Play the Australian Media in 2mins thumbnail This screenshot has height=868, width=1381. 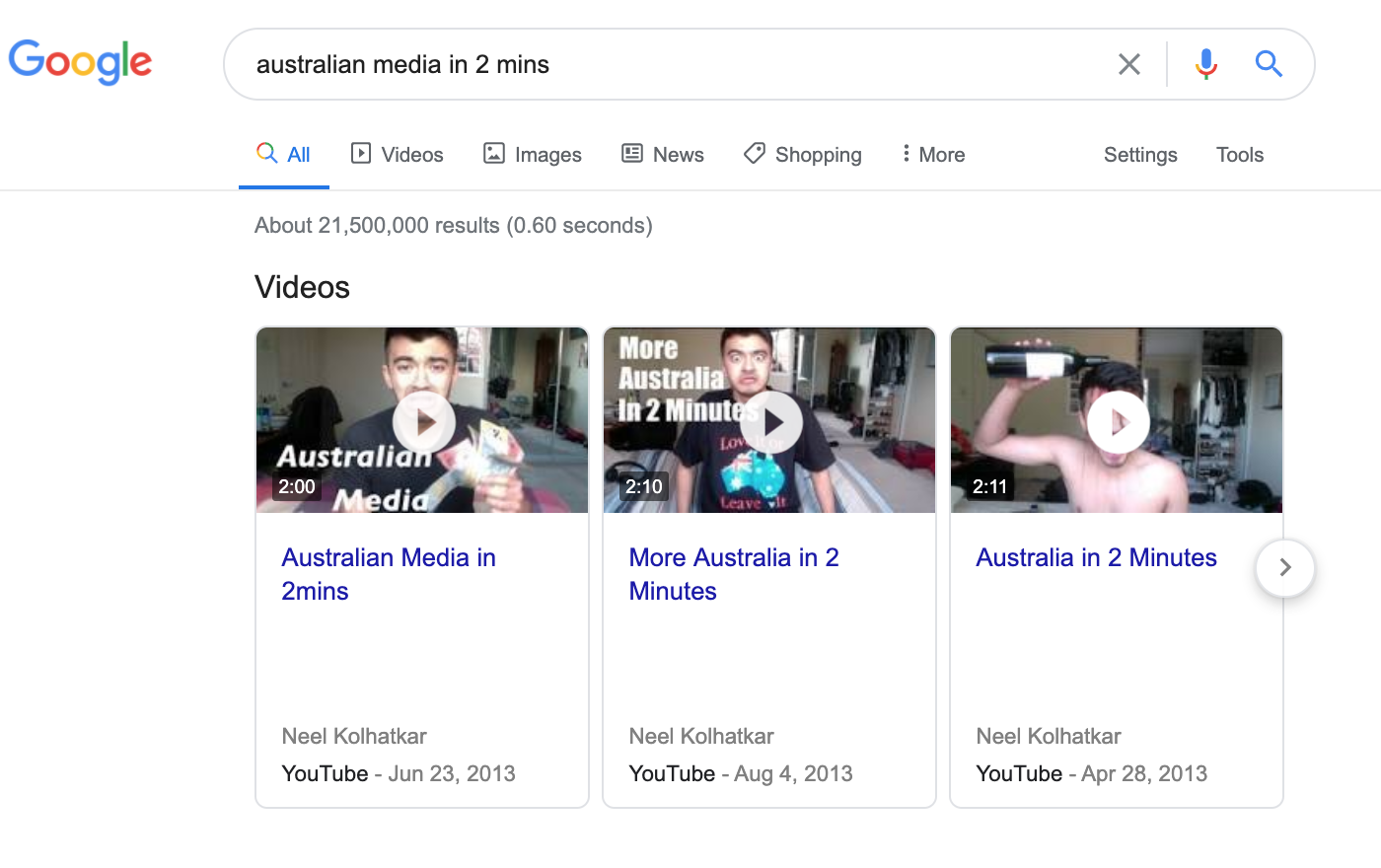(423, 421)
